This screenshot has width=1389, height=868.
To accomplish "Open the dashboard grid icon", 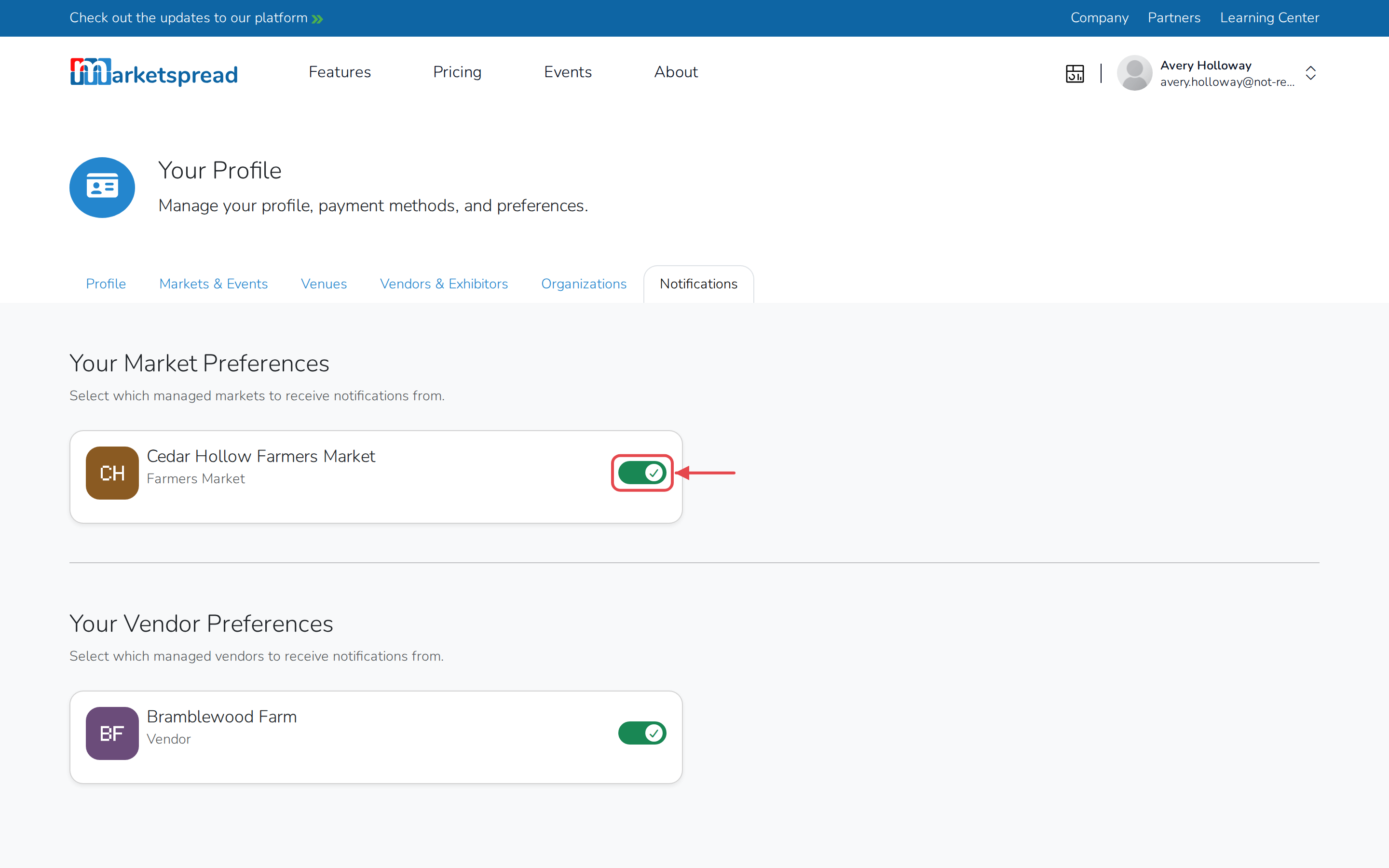I will [x=1075, y=73].
